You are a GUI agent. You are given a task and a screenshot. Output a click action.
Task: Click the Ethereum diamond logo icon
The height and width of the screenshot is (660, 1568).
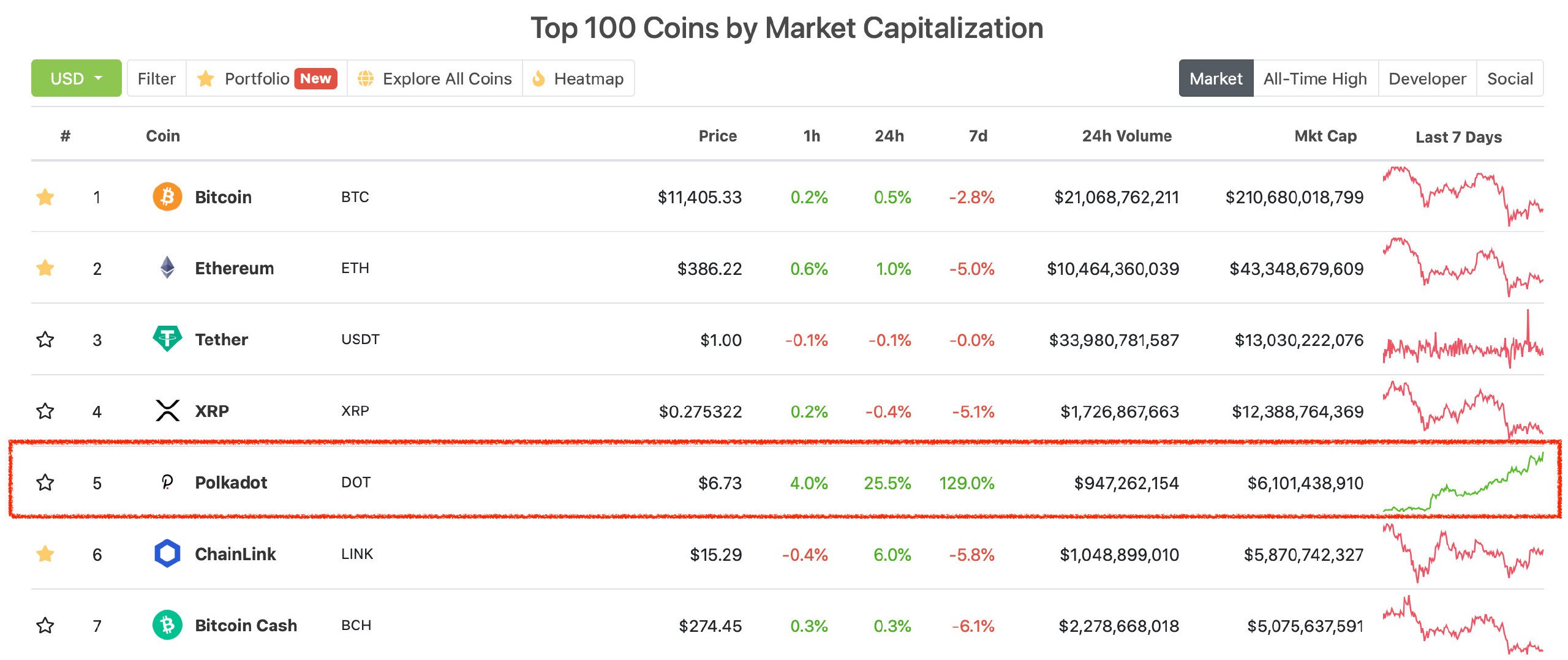(167, 268)
